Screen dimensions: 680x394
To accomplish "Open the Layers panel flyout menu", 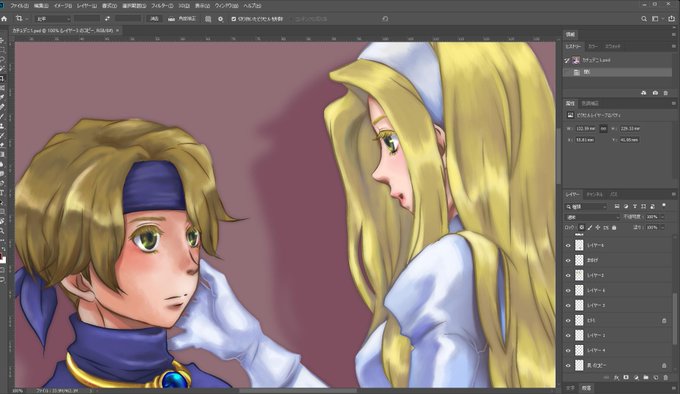I will coord(674,194).
